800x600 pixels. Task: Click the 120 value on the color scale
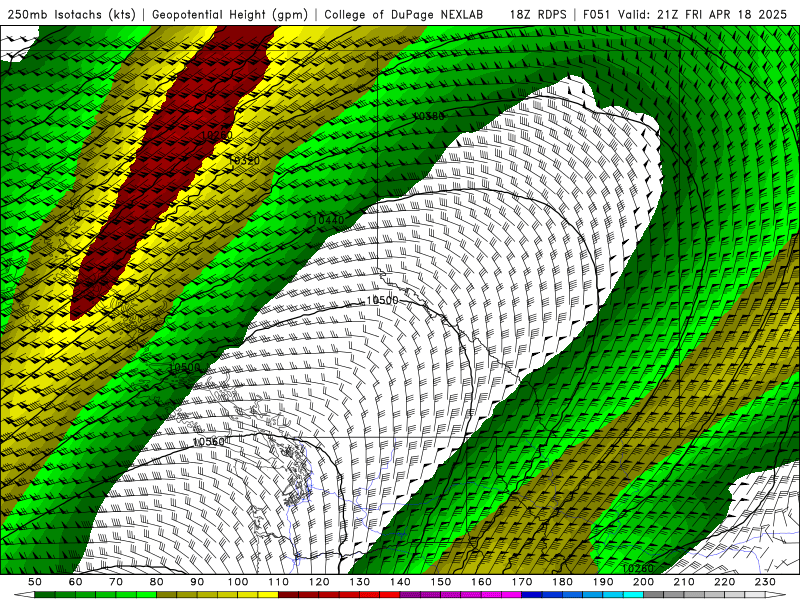tap(319, 582)
